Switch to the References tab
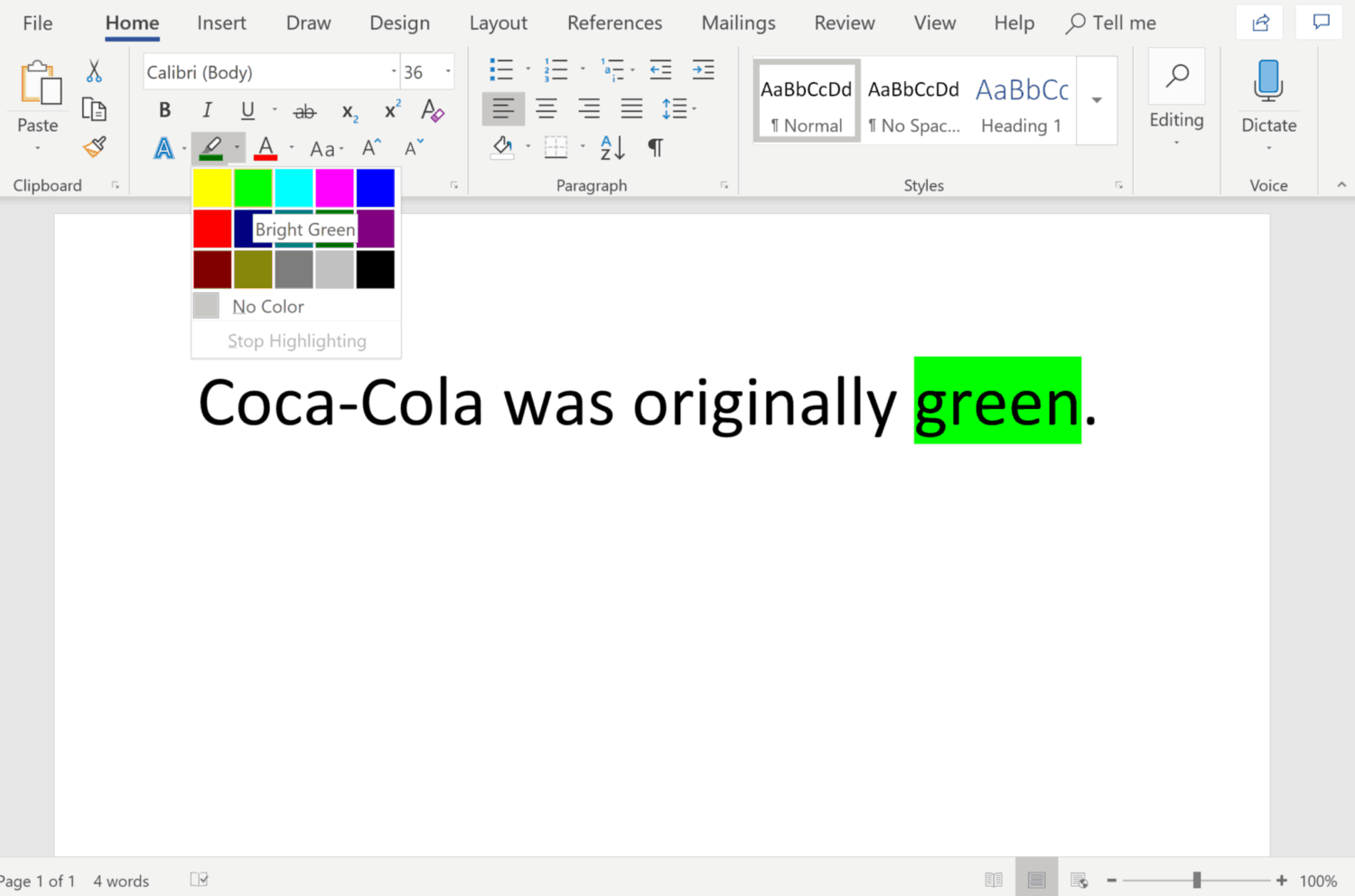1355x896 pixels. pos(614,23)
